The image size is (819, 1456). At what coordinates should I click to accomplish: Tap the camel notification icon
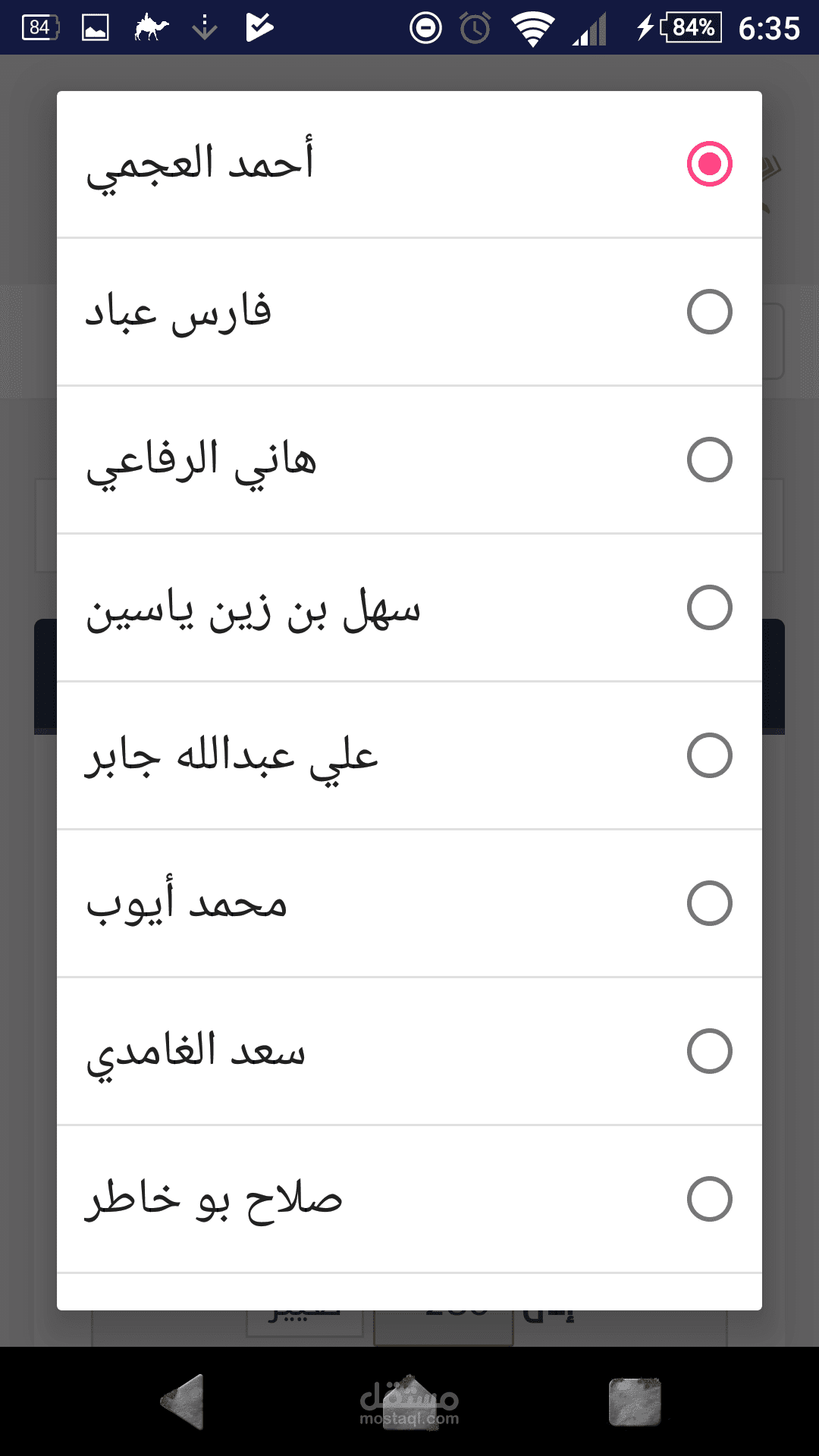point(151,28)
